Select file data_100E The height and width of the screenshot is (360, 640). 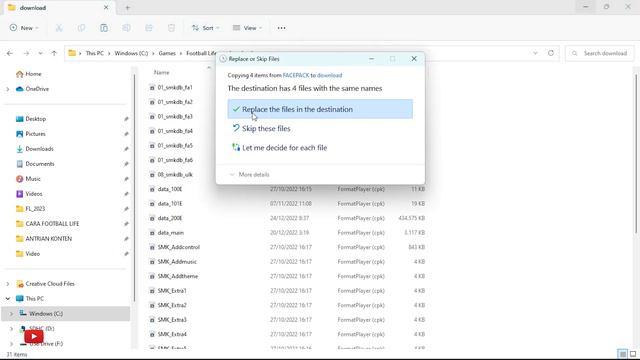click(170, 189)
